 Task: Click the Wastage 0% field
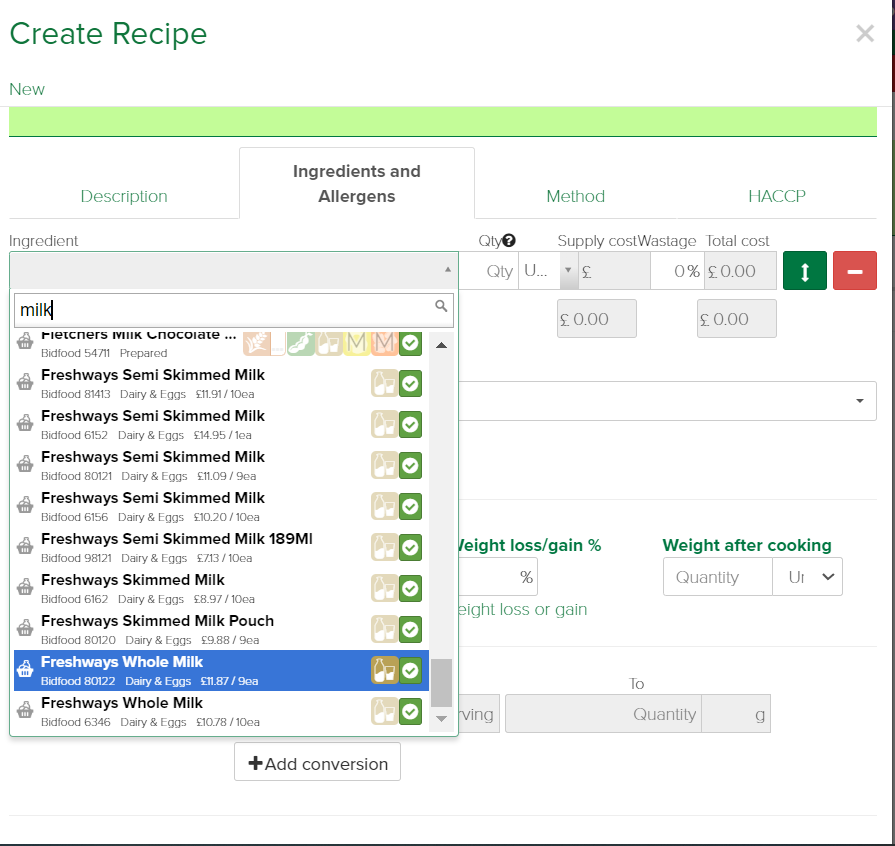pos(677,271)
